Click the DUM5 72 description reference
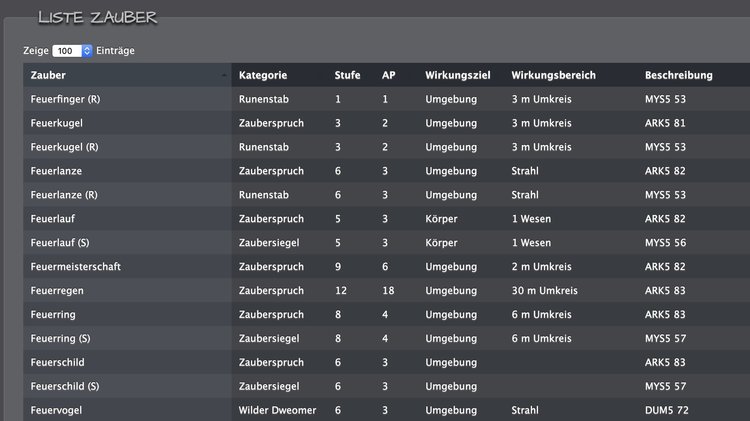 pos(665,410)
